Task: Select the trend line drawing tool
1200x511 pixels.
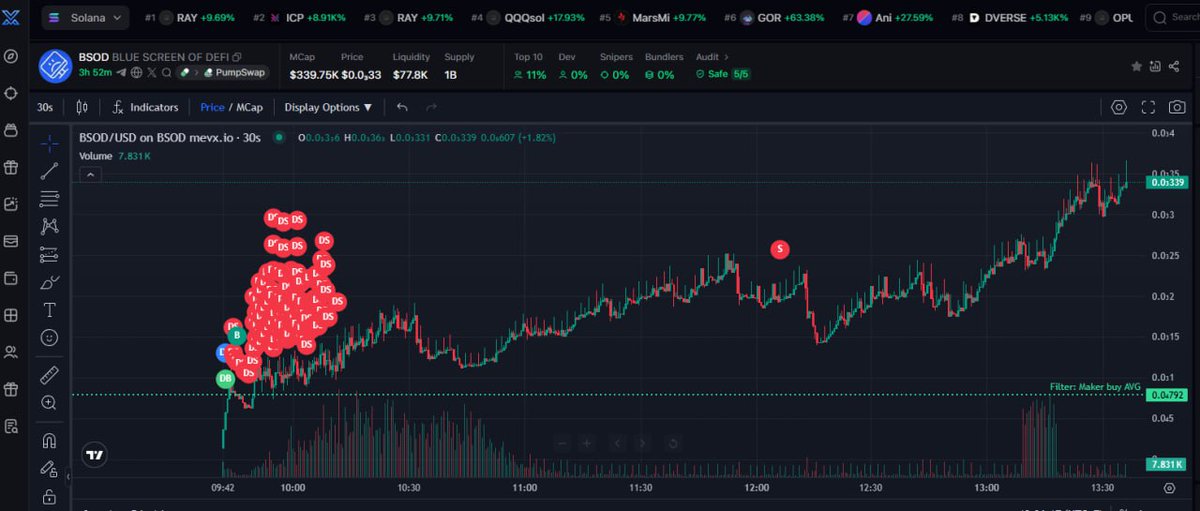Action: point(49,171)
